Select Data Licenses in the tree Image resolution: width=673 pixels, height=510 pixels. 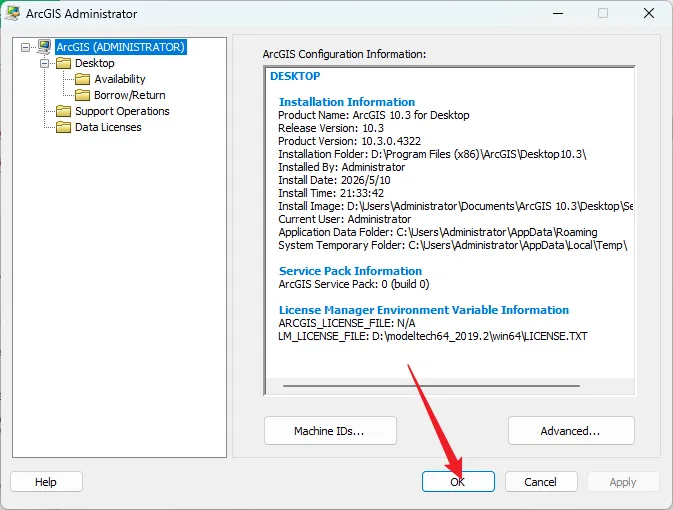tap(108, 127)
